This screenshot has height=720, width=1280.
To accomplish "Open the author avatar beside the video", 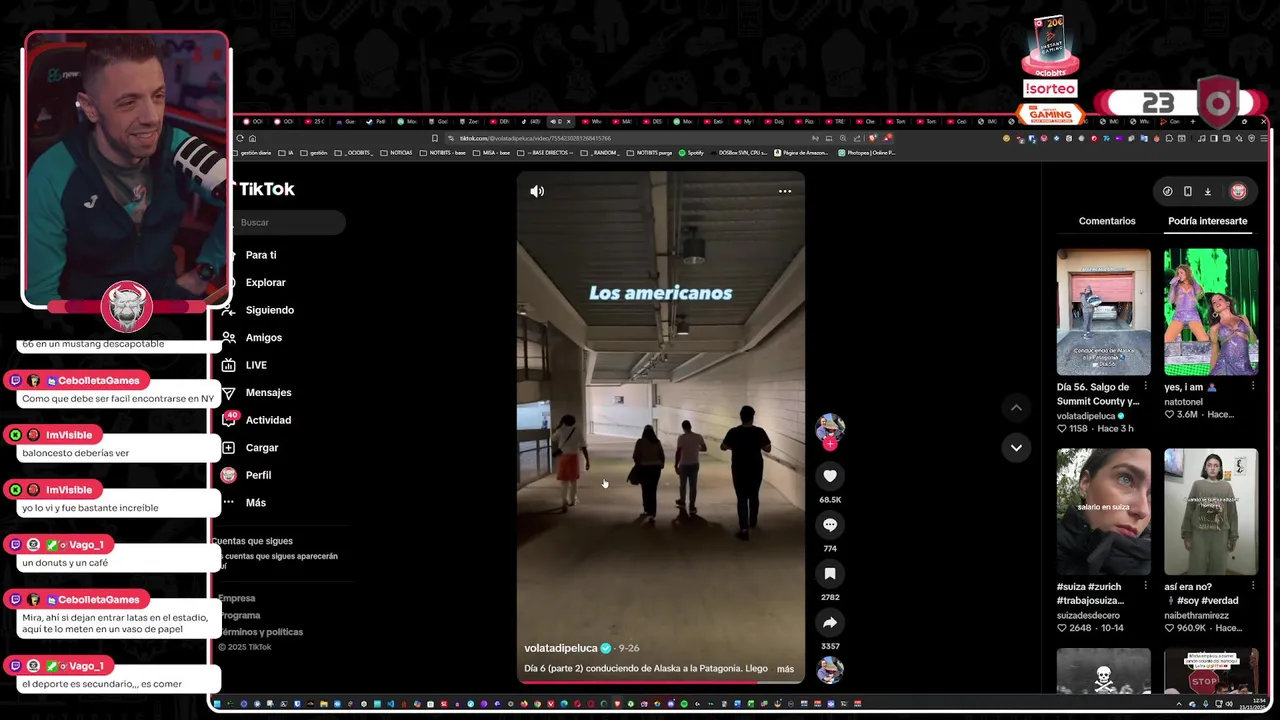I will 830,427.
